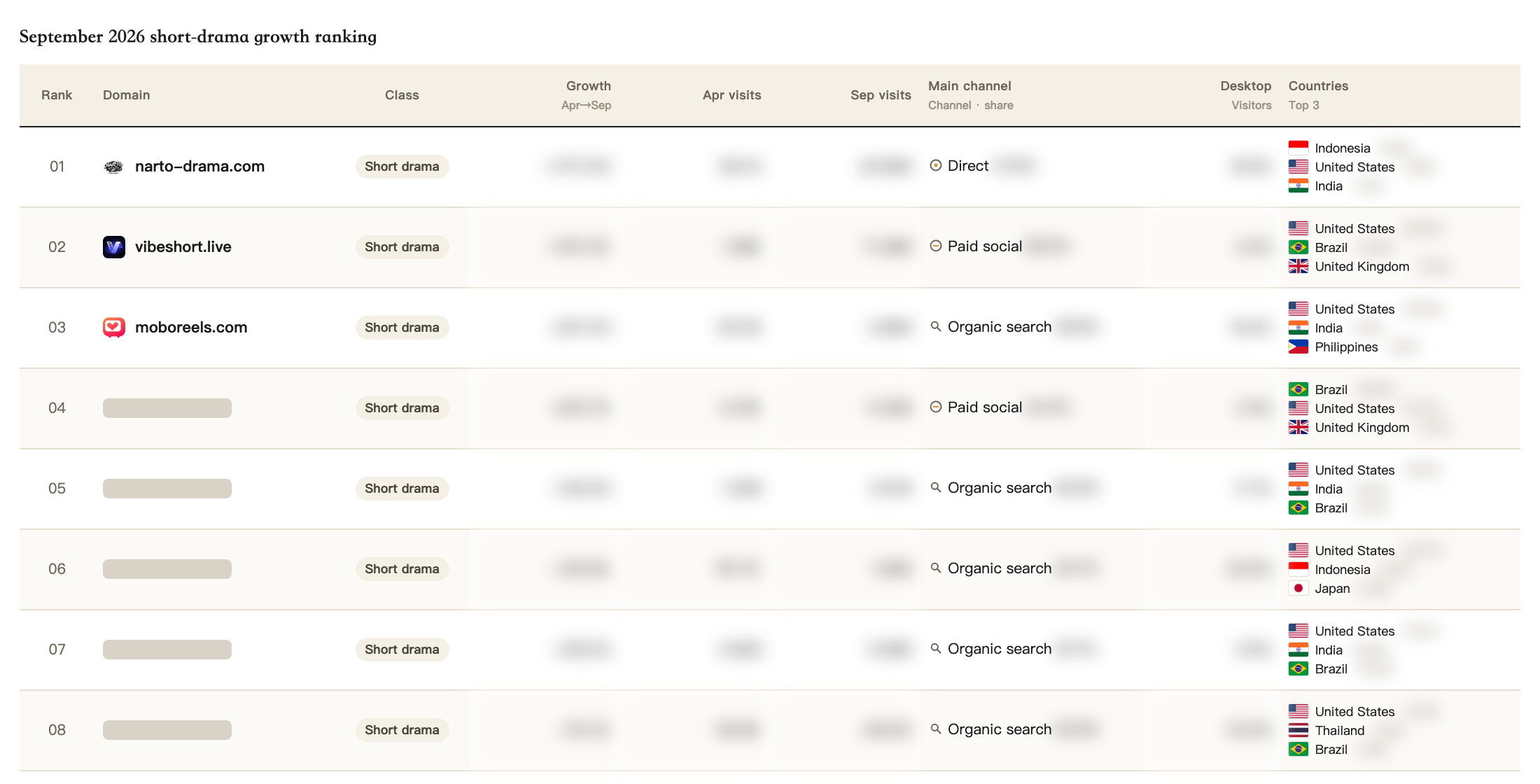
Task: Click 'Paid social' text in row 02
Action: pos(985,246)
